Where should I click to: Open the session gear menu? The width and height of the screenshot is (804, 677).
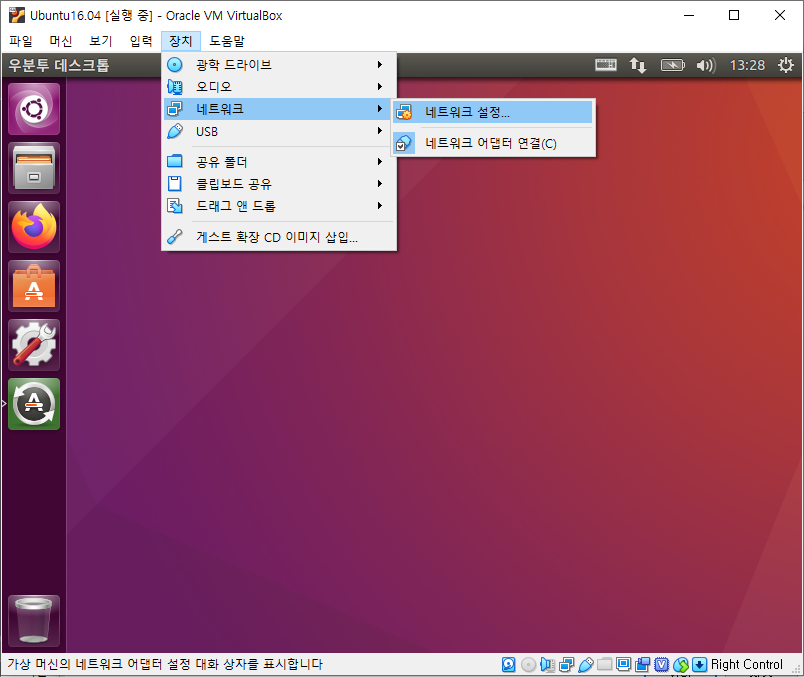[786, 65]
